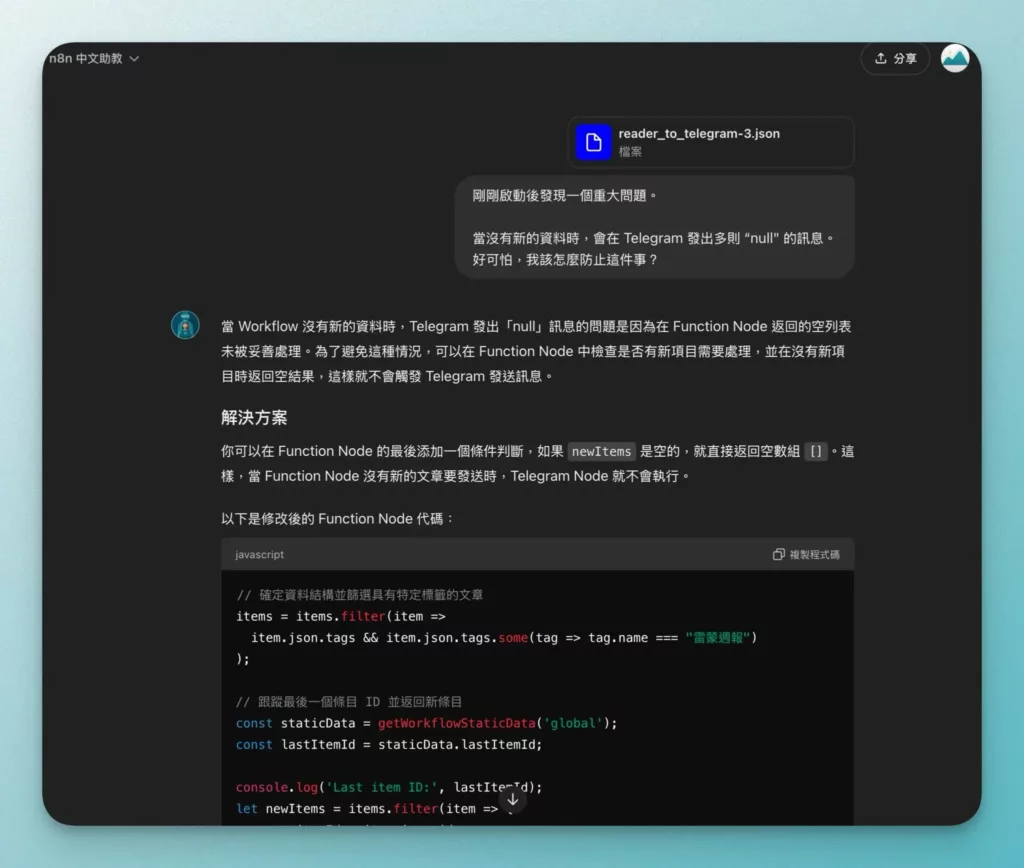
Task: Click the 分享 share button
Action: click(x=895, y=59)
